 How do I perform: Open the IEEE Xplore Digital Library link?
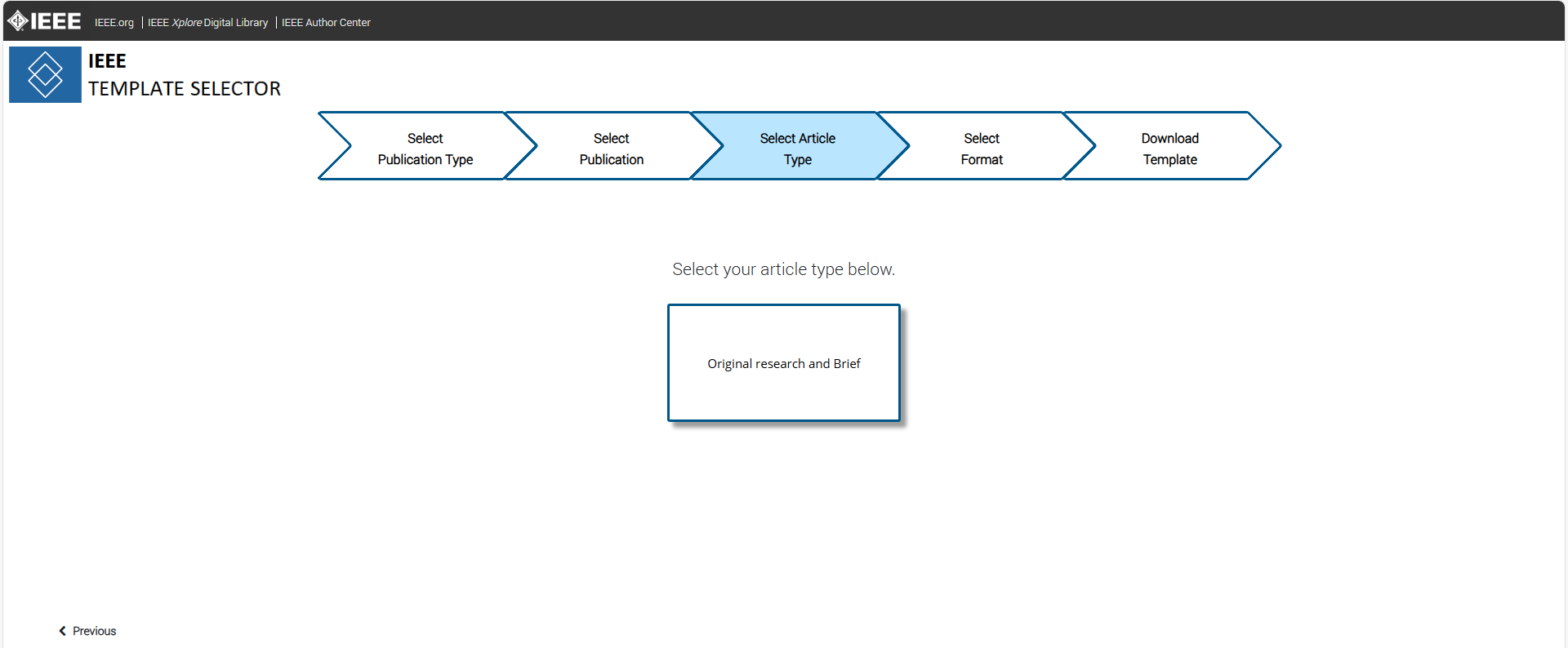pos(207,23)
